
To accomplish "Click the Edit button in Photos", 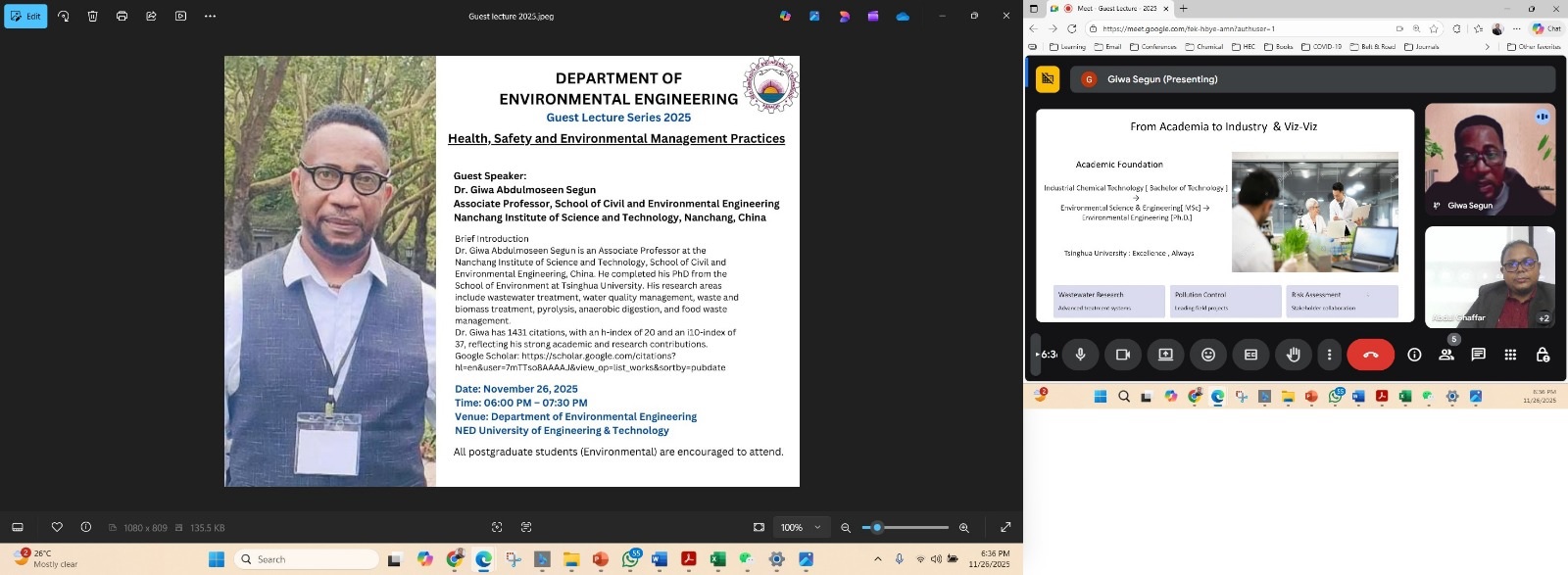I will point(25,17).
